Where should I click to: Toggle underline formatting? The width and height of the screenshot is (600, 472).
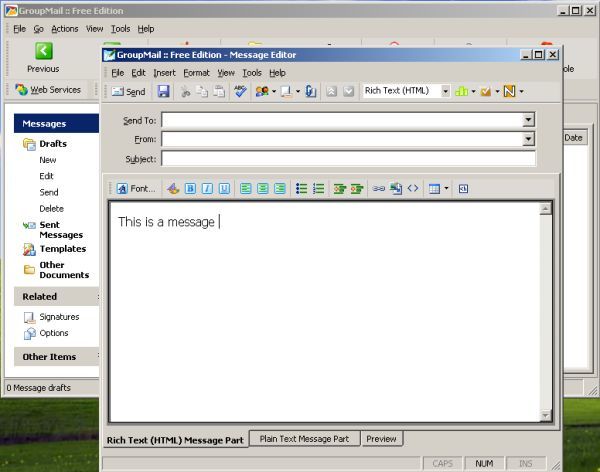click(224, 188)
